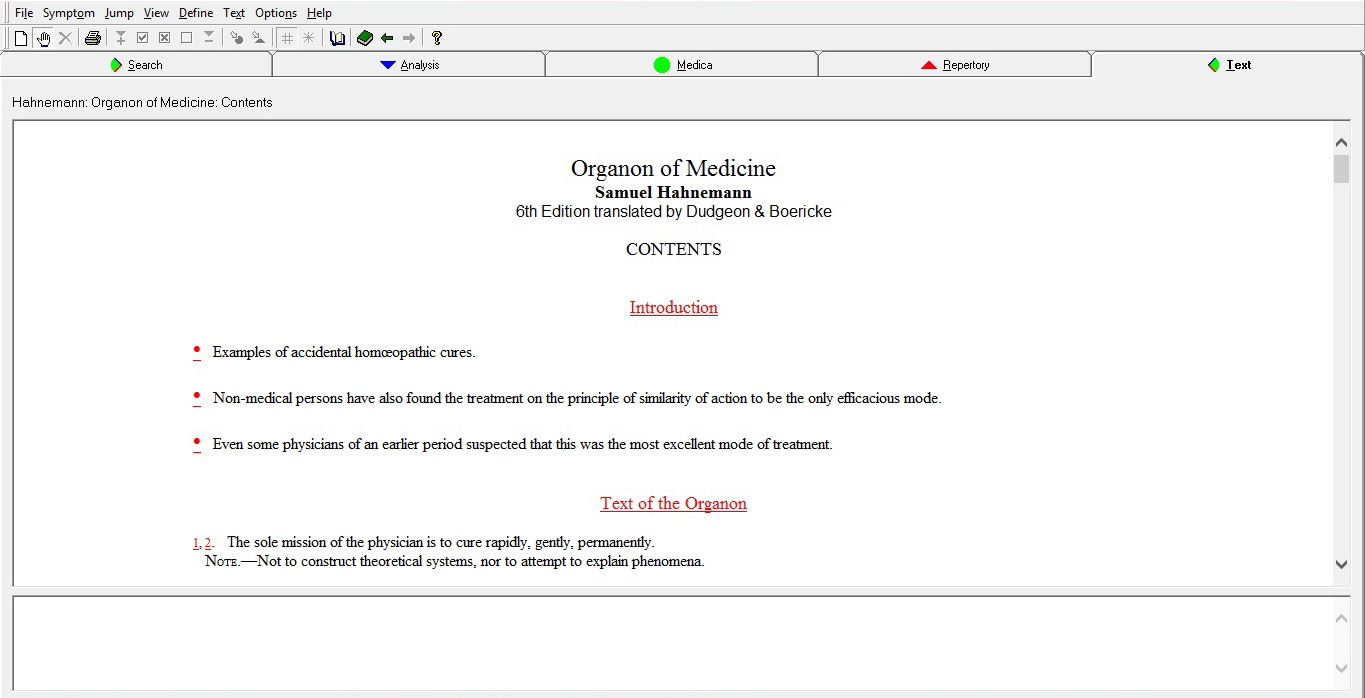Open the Jump menu
Viewport: 1365px width, 698px height.
(119, 13)
